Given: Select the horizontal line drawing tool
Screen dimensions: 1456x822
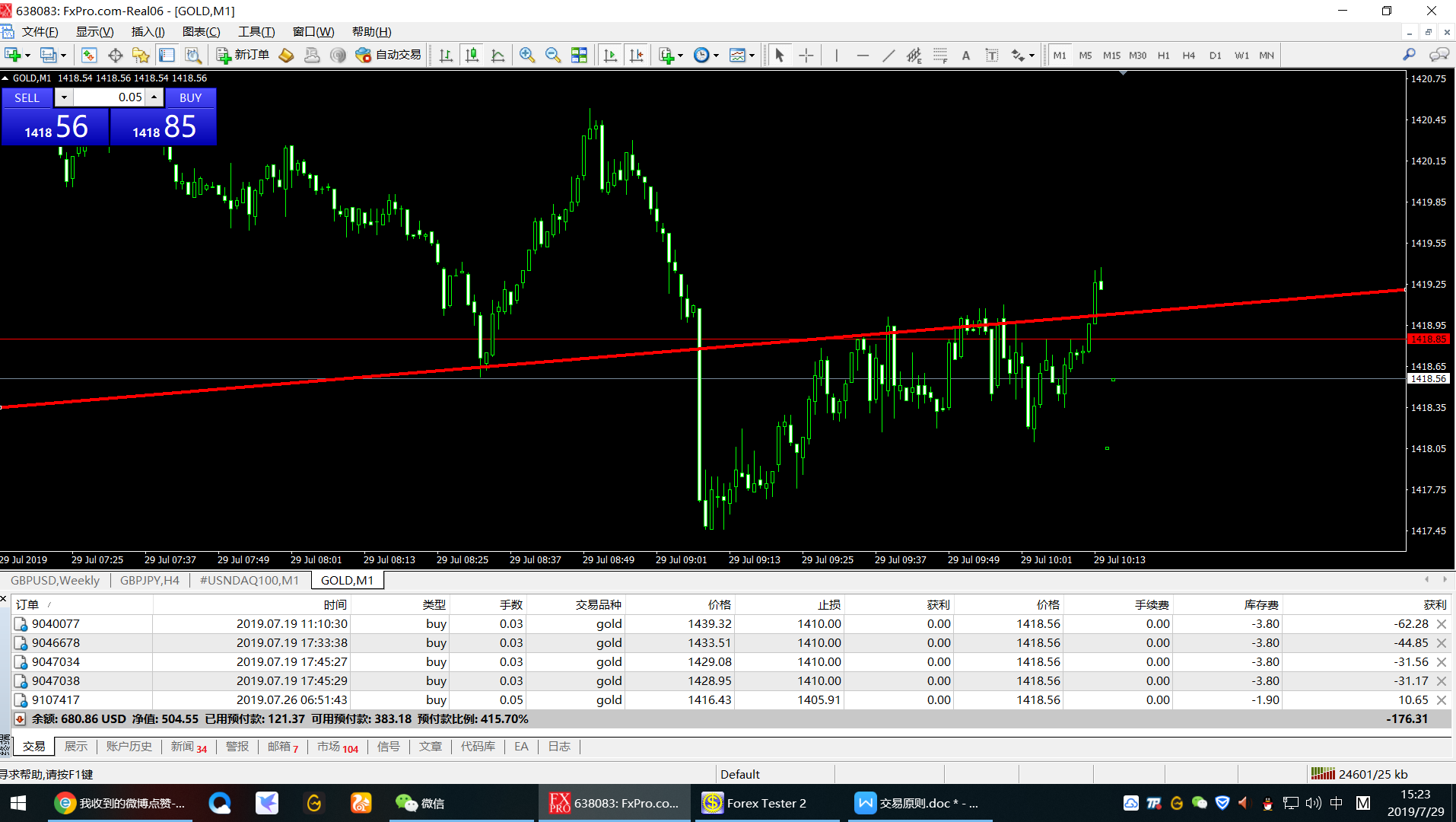Looking at the screenshot, I should (x=862, y=55).
